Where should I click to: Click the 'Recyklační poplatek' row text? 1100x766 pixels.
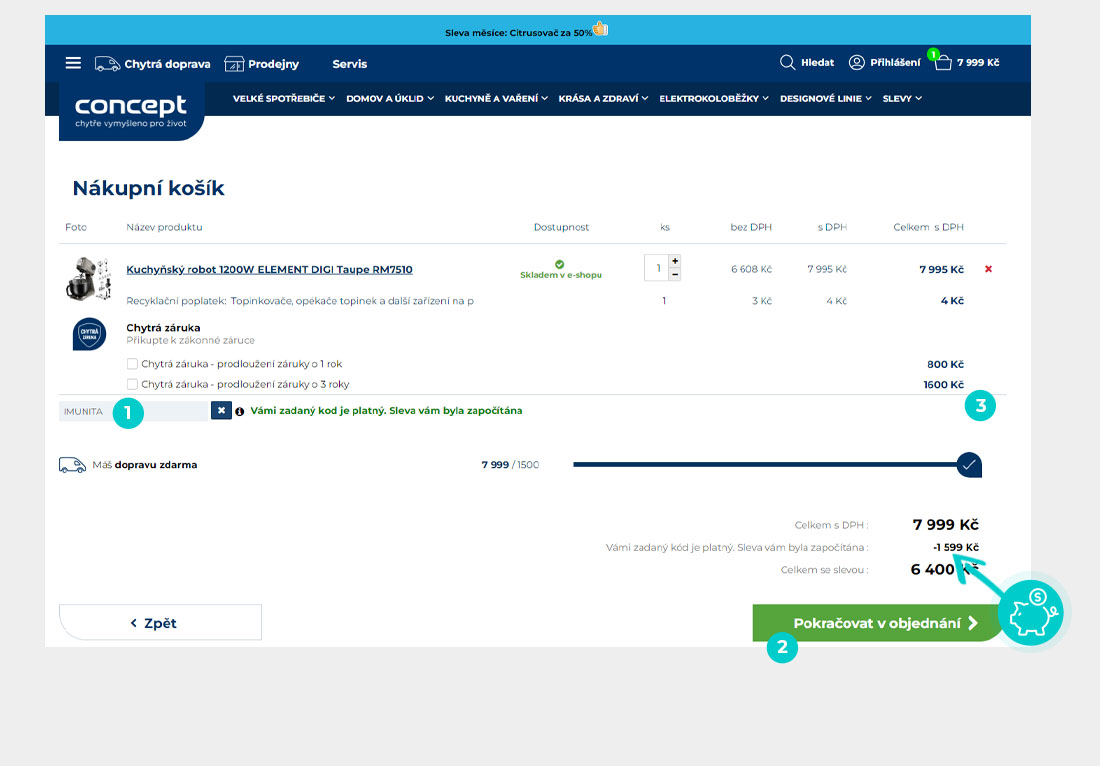click(x=300, y=301)
